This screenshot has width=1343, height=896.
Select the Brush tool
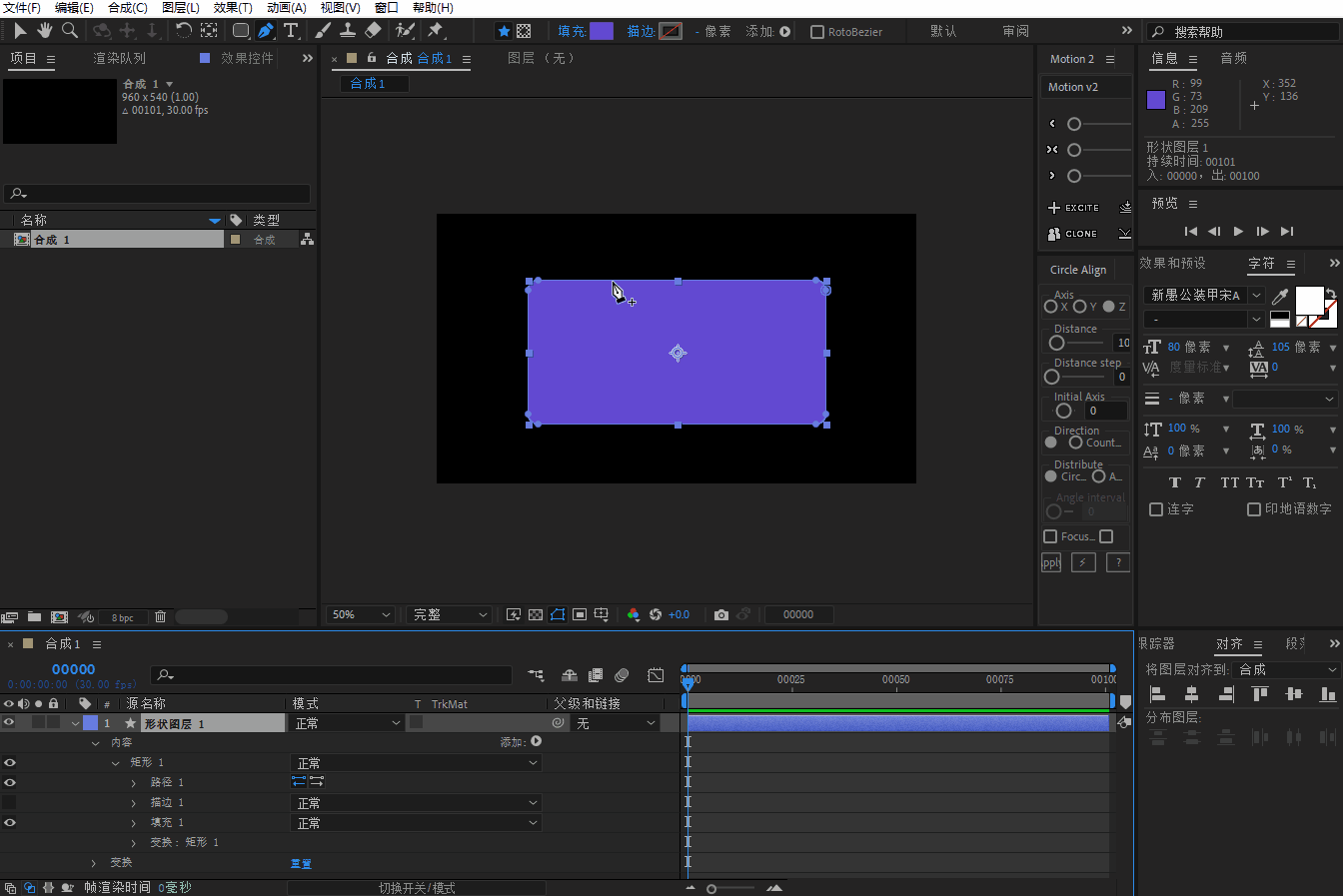(323, 31)
